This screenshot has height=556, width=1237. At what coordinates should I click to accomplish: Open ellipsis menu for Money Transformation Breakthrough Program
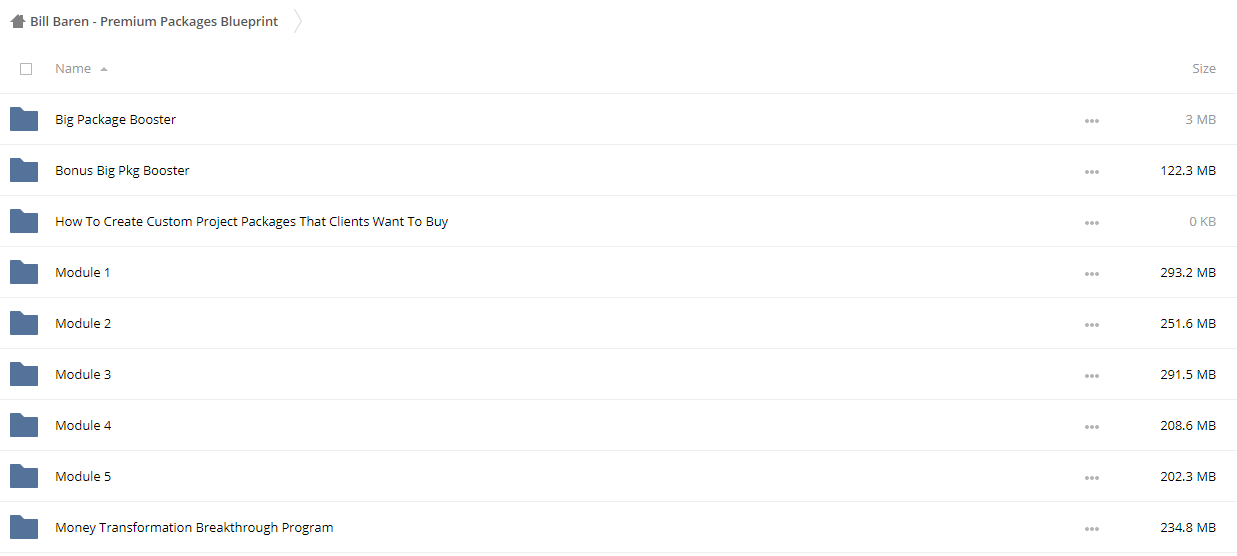click(x=1091, y=529)
